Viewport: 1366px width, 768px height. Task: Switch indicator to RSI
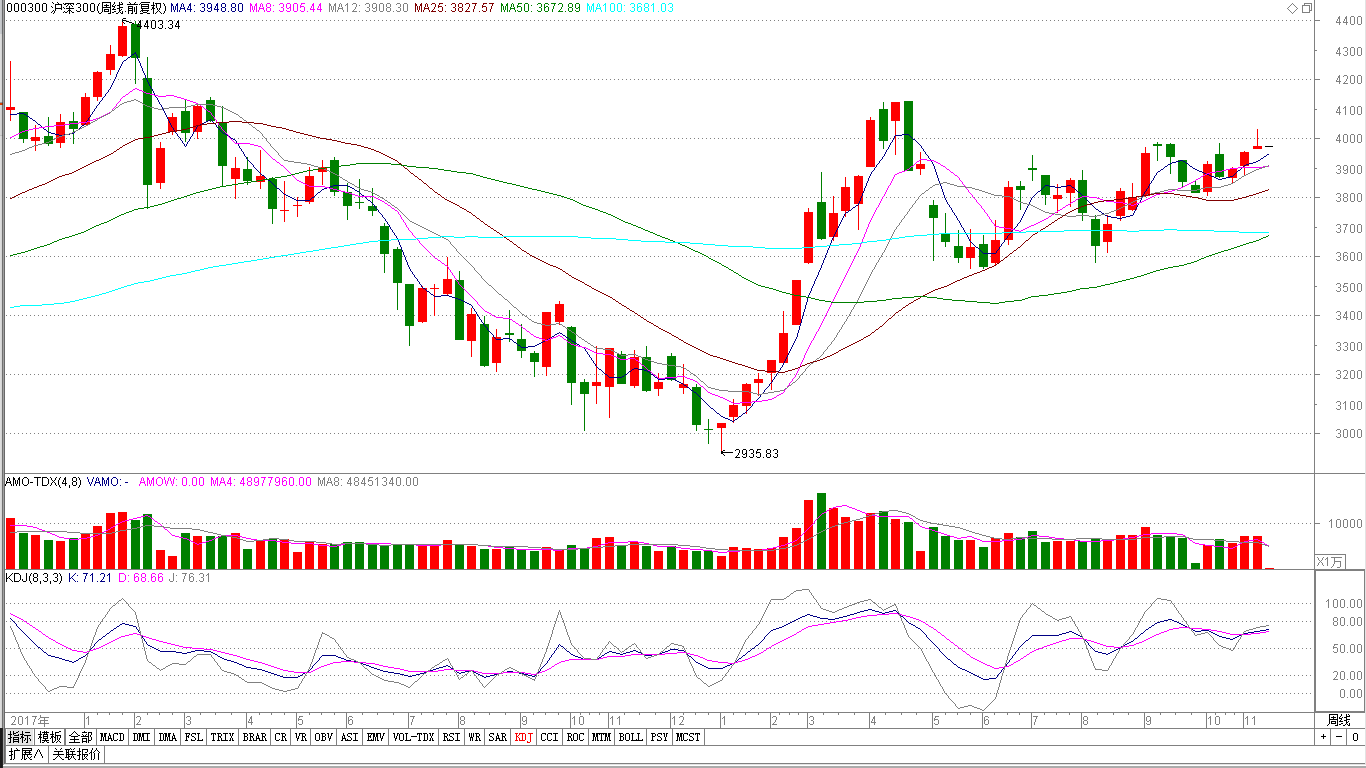coord(451,737)
